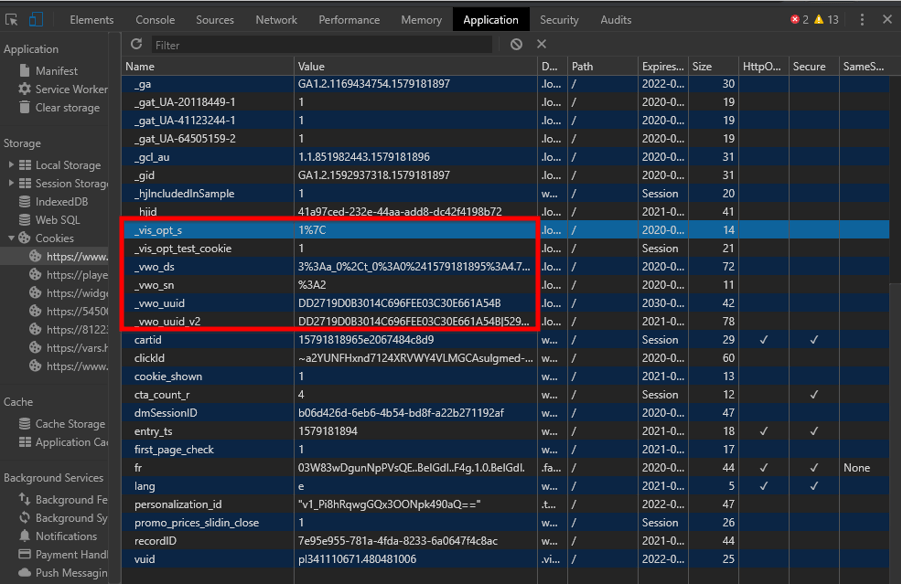The width and height of the screenshot is (901, 584).
Task: Switch to the Sources tab
Action: click(x=215, y=20)
